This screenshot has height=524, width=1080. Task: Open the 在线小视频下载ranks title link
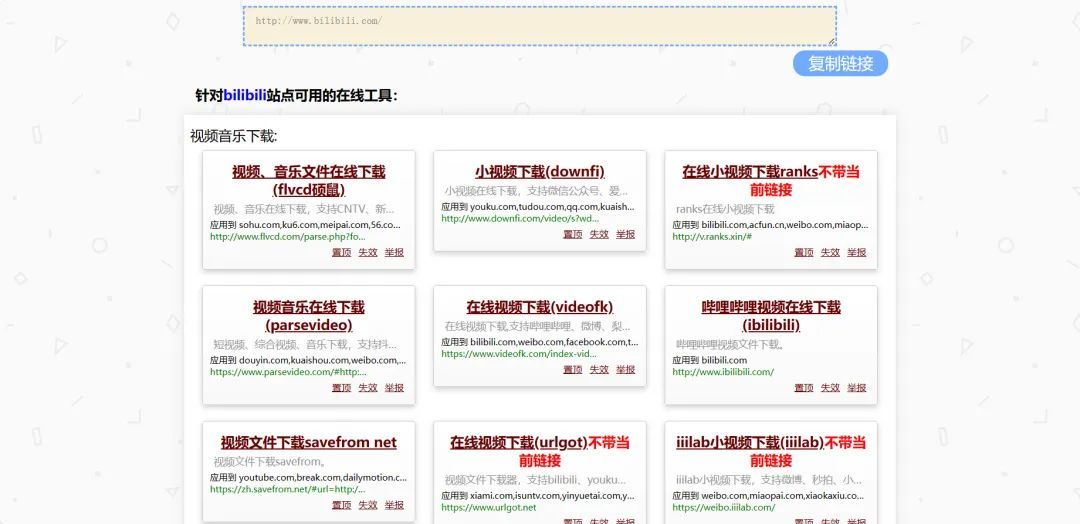[x=749, y=171]
